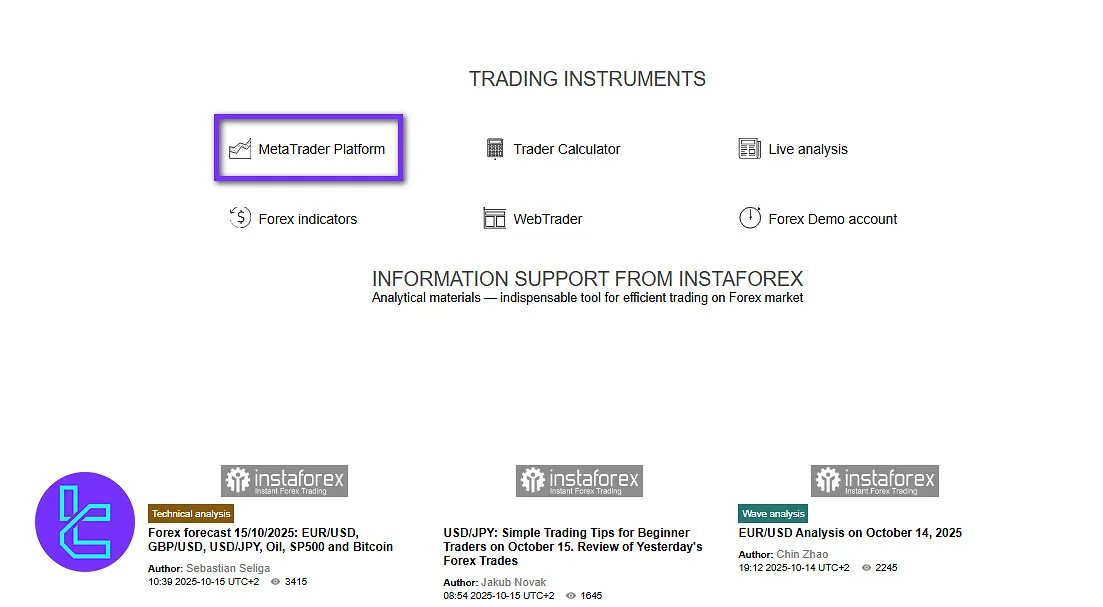The image size is (1103, 607).
Task: Click the purple circular logo in the corner
Action: point(84,521)
